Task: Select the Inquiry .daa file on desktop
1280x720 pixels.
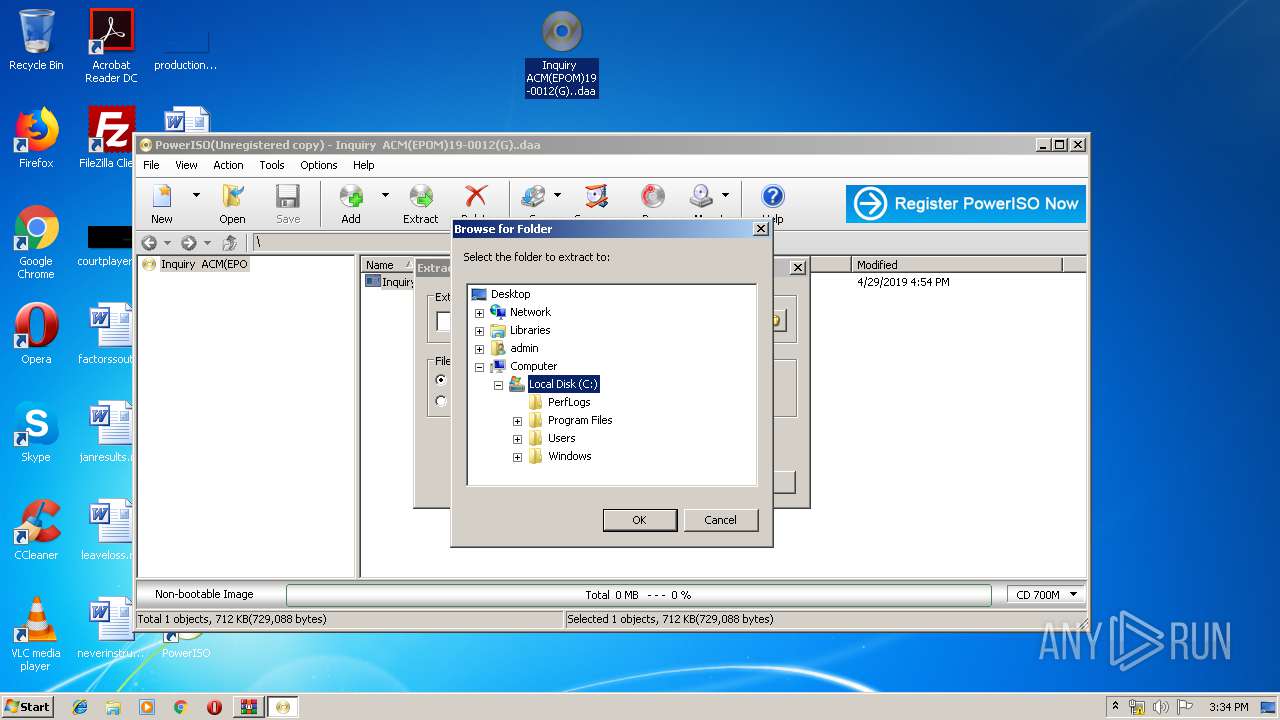Action: point(562,55)
